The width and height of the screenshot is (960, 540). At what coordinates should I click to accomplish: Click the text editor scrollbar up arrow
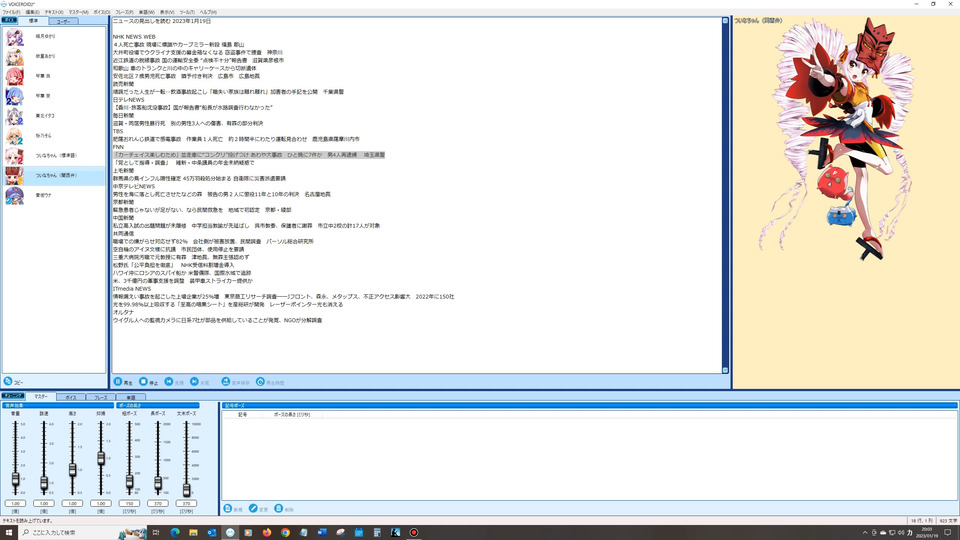tap(726, 21)
